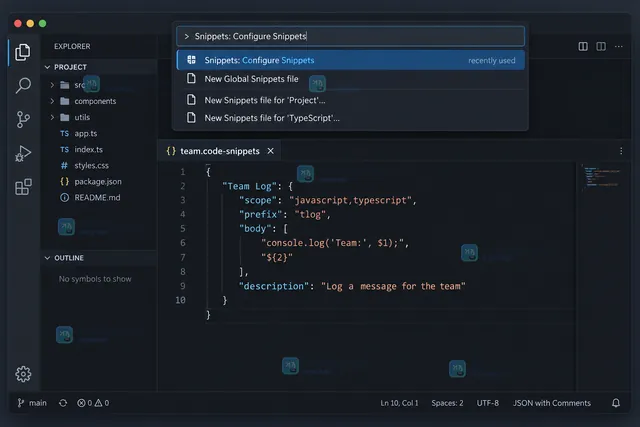Click the hash icon beside styles.css
The height and width of the screenshot is (427, 640).
64,165
